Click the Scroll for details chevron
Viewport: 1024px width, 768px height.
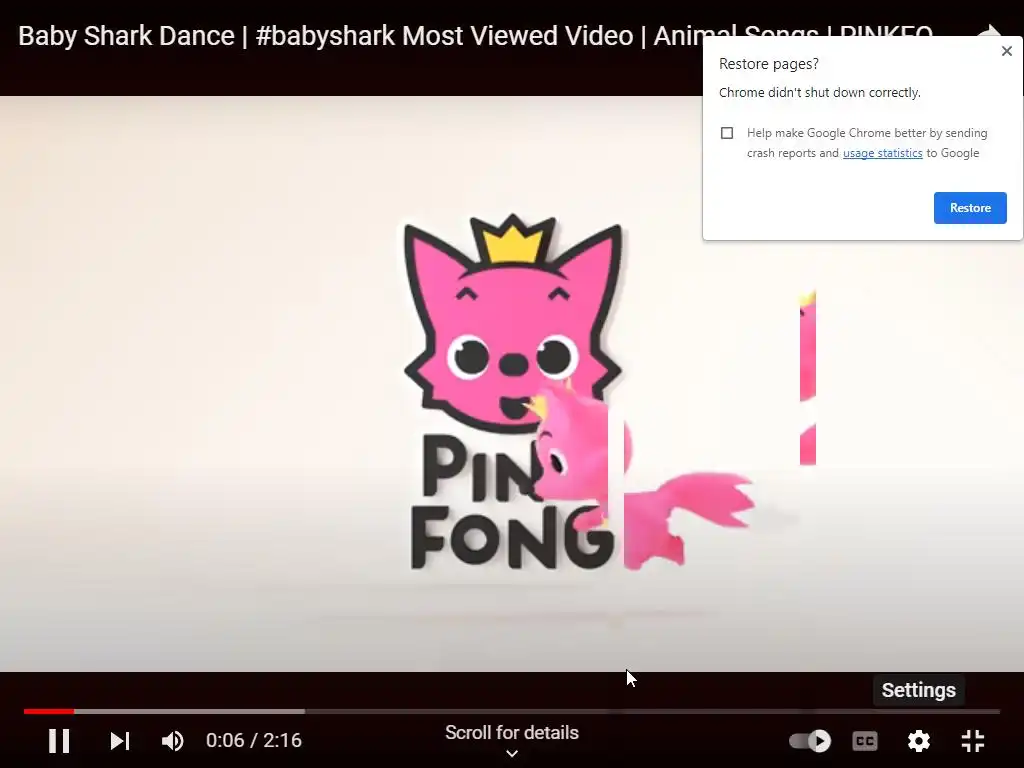(512, 754)
